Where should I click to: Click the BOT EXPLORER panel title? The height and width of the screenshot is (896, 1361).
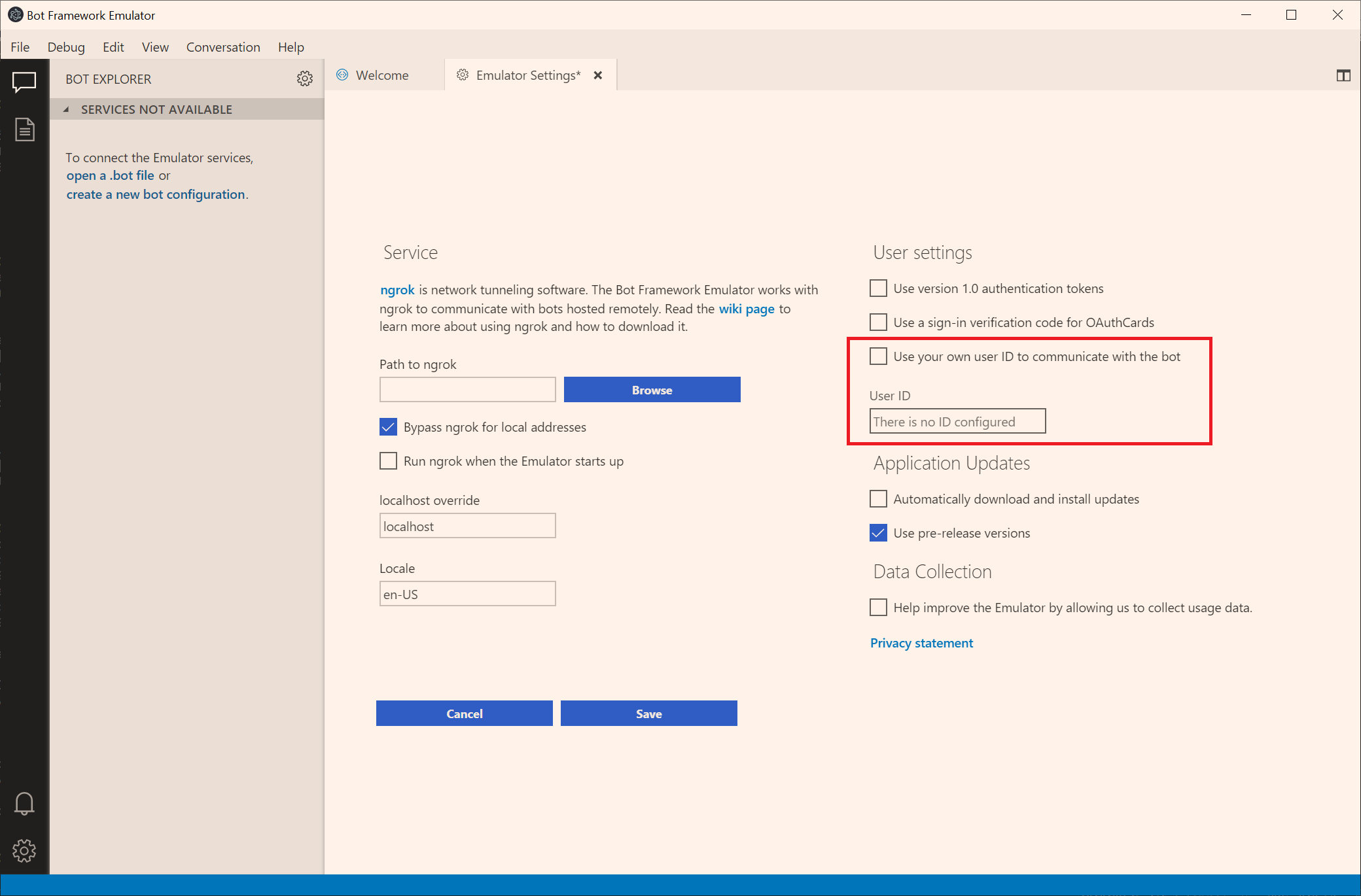(x=108, y=79)
